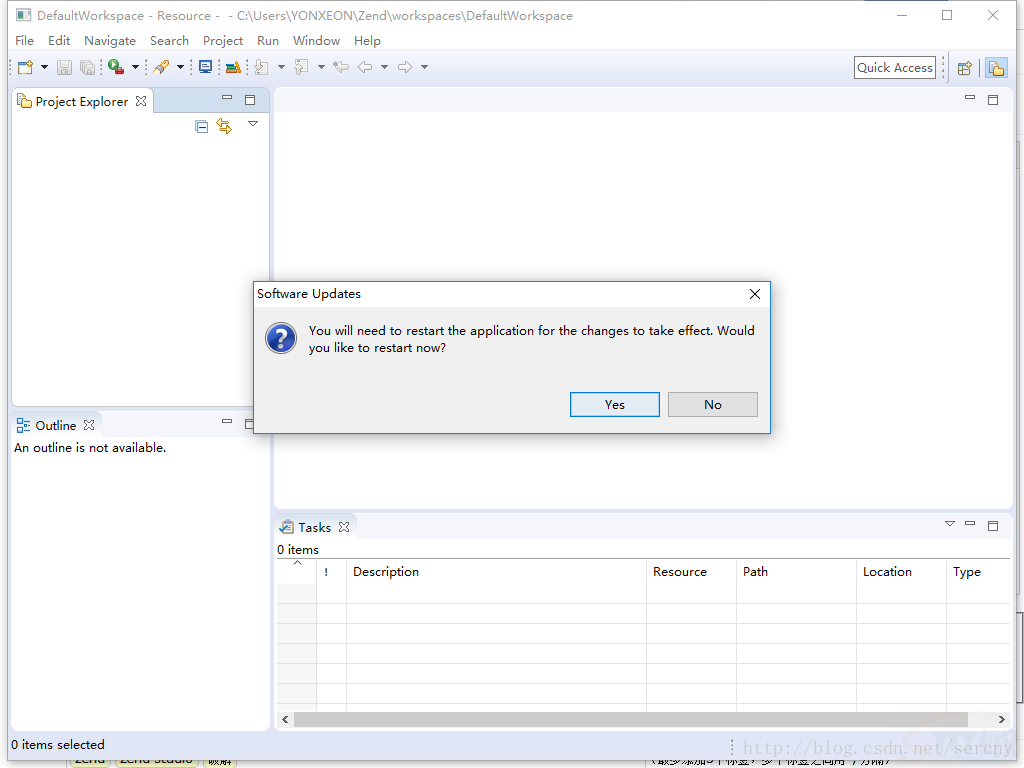Sort tasks by Location column header

click(x=901, y=571)
